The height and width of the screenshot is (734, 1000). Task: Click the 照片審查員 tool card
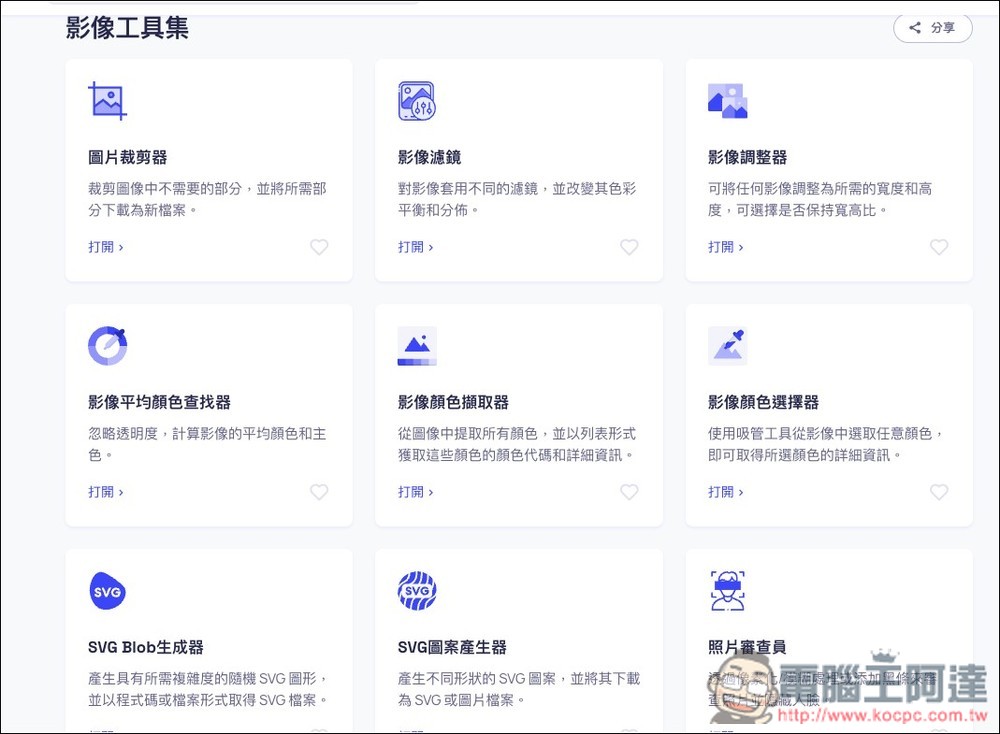click(828, 630)
